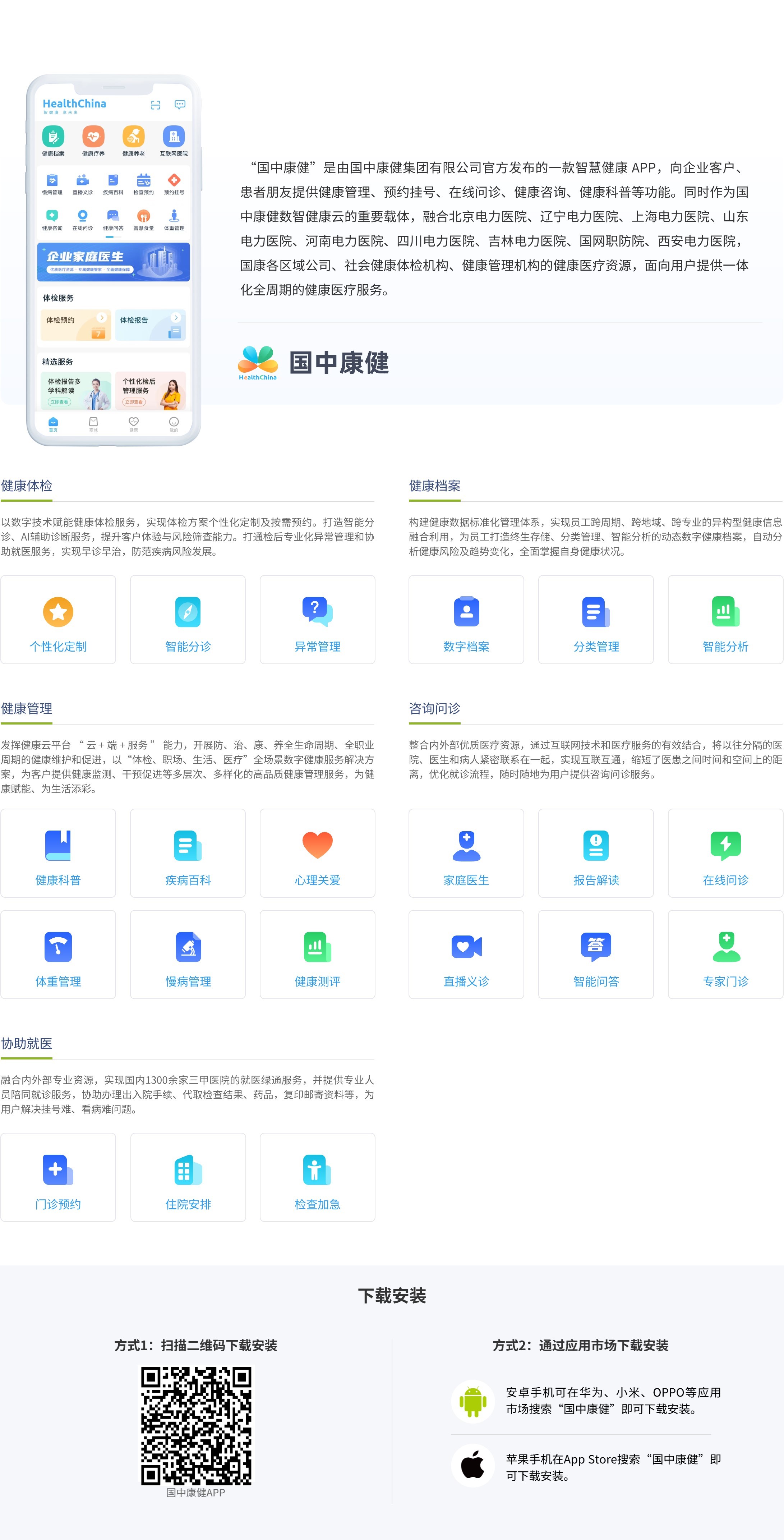Screen dimensions: 784x1540
Task: Select the 健康测评 chart icon
Action: [317, 946]
